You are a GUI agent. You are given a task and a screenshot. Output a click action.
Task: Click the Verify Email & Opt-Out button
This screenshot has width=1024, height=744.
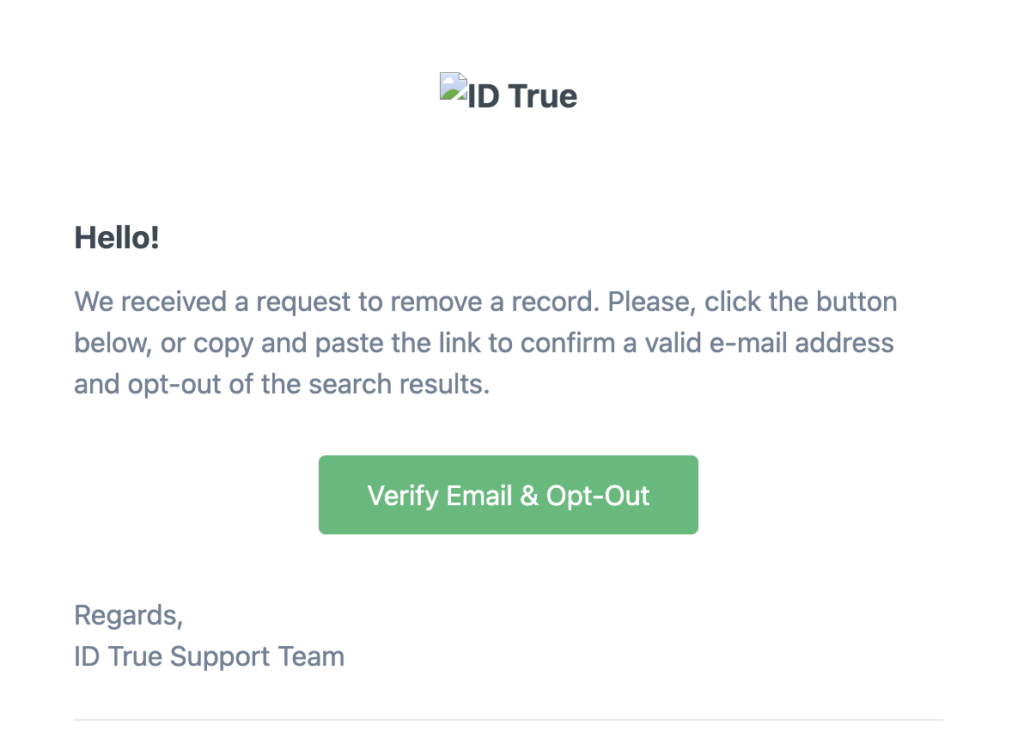pyautogui.click(x=508, y=495)
